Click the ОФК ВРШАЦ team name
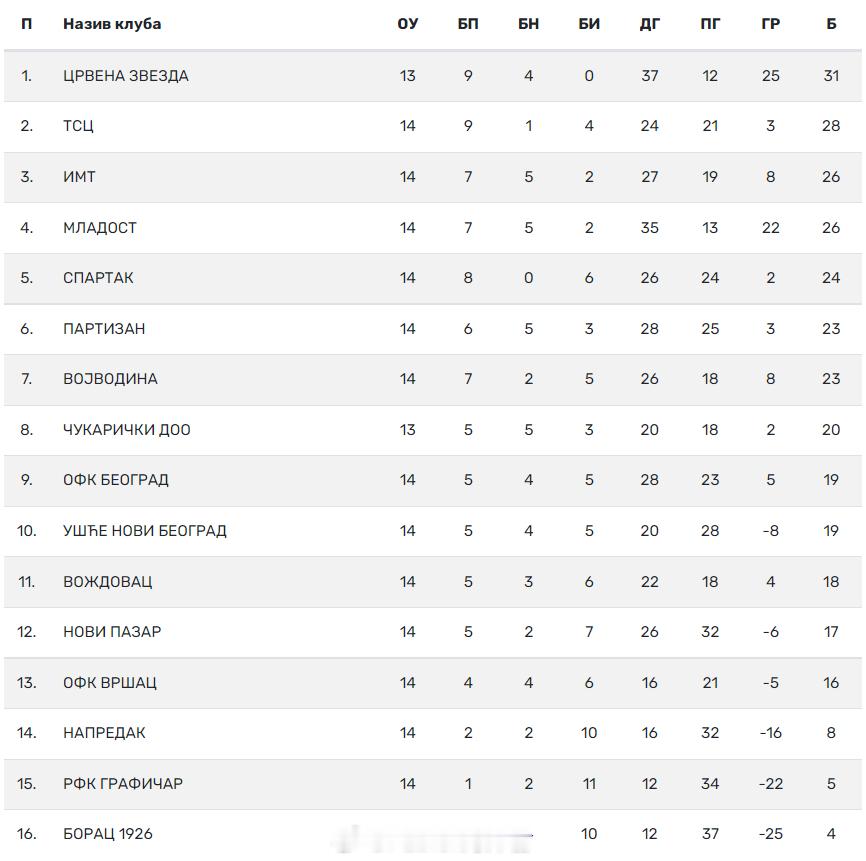The image size is (866, 861). [109, 683]
